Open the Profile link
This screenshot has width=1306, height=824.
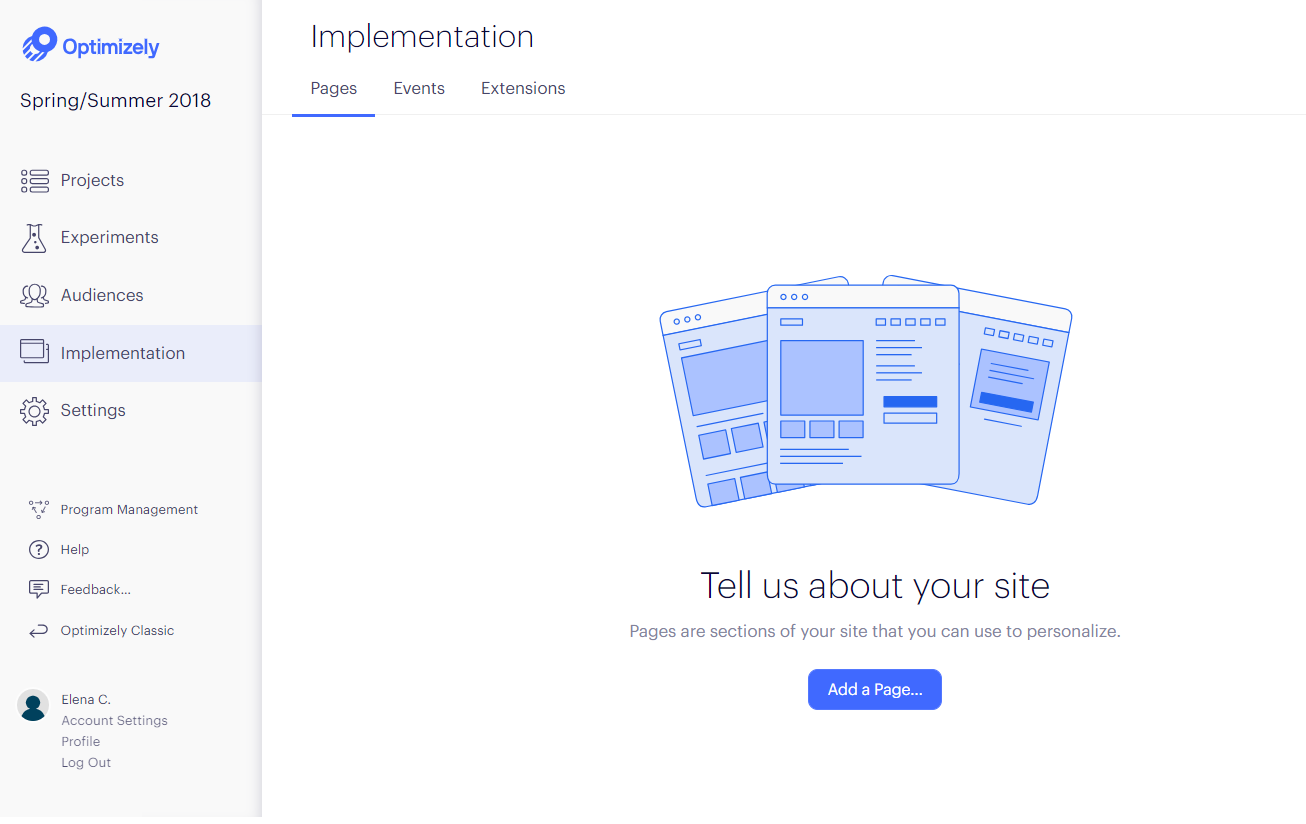pos(81,742)
